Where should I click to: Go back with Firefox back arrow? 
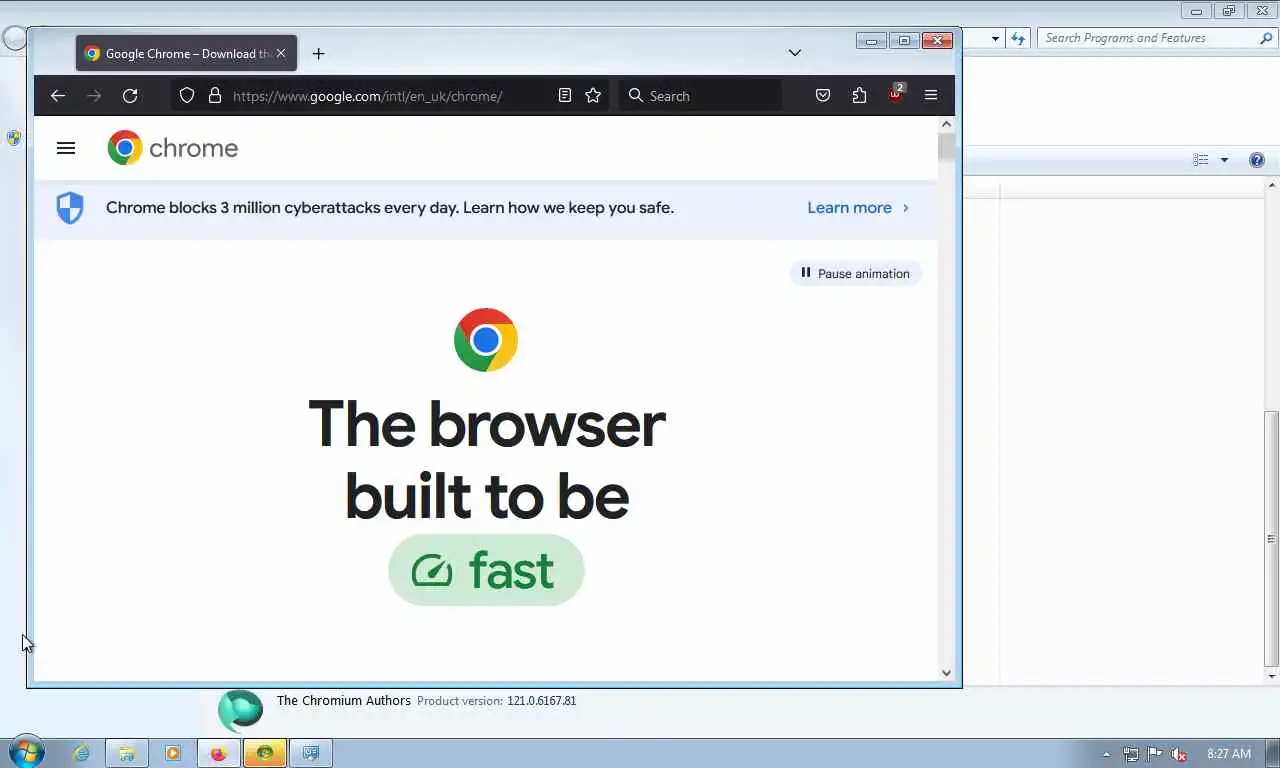(58, 96)
